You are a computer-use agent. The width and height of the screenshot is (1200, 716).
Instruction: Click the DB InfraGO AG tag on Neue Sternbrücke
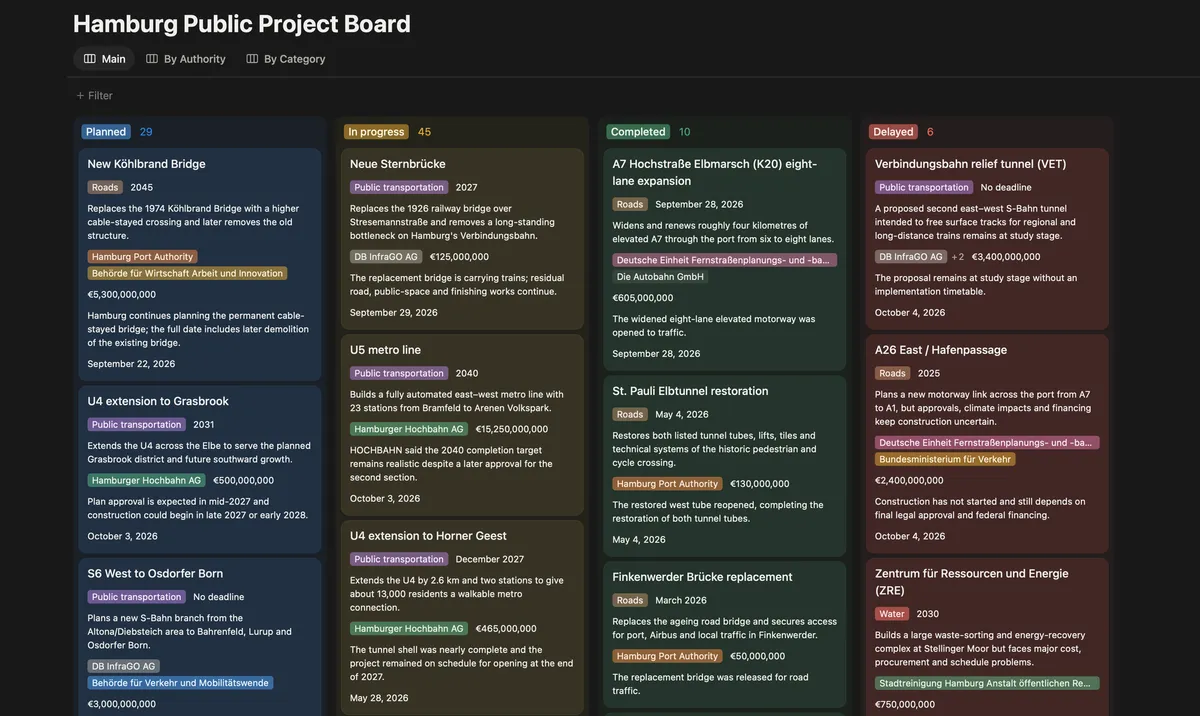(x=386, y=257)
